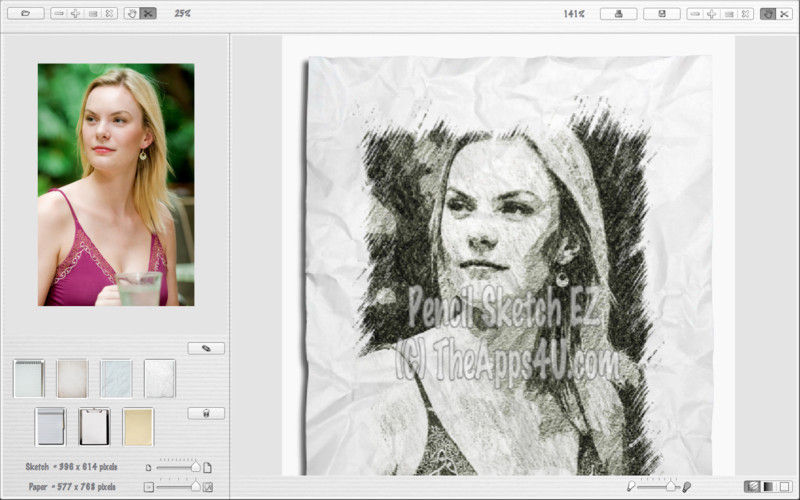Viewport: 800px width, 500px height.
Task: Print the pencil sketch result
Action: coord(619,14)
